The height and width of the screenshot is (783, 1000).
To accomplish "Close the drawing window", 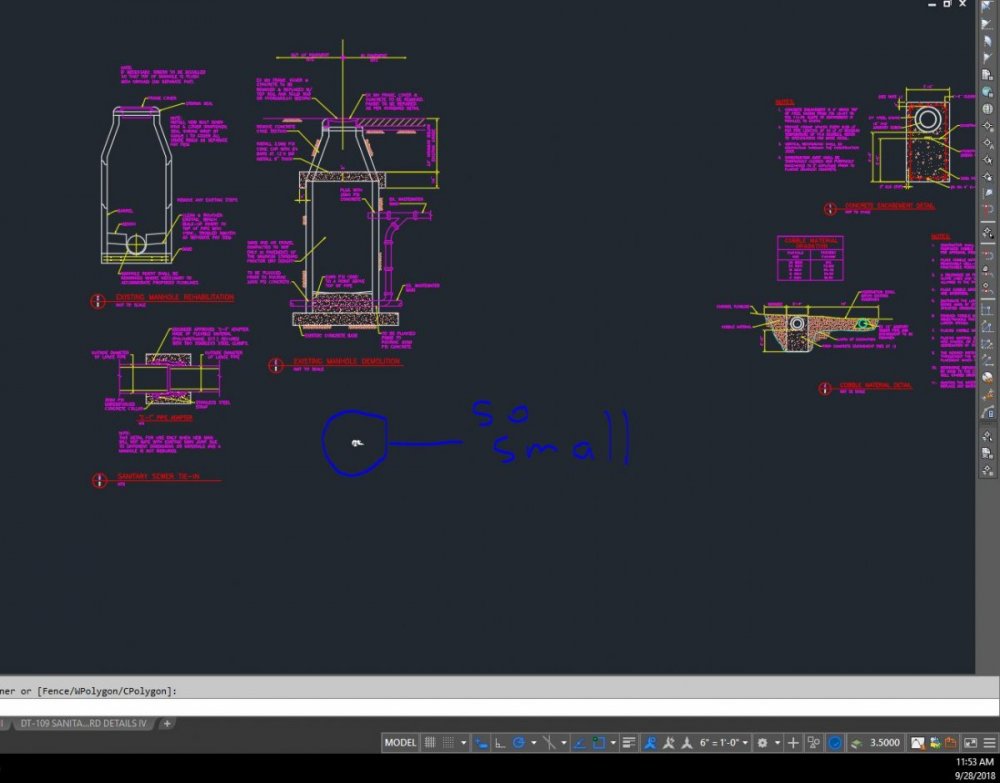I will [x=962, y=4].
